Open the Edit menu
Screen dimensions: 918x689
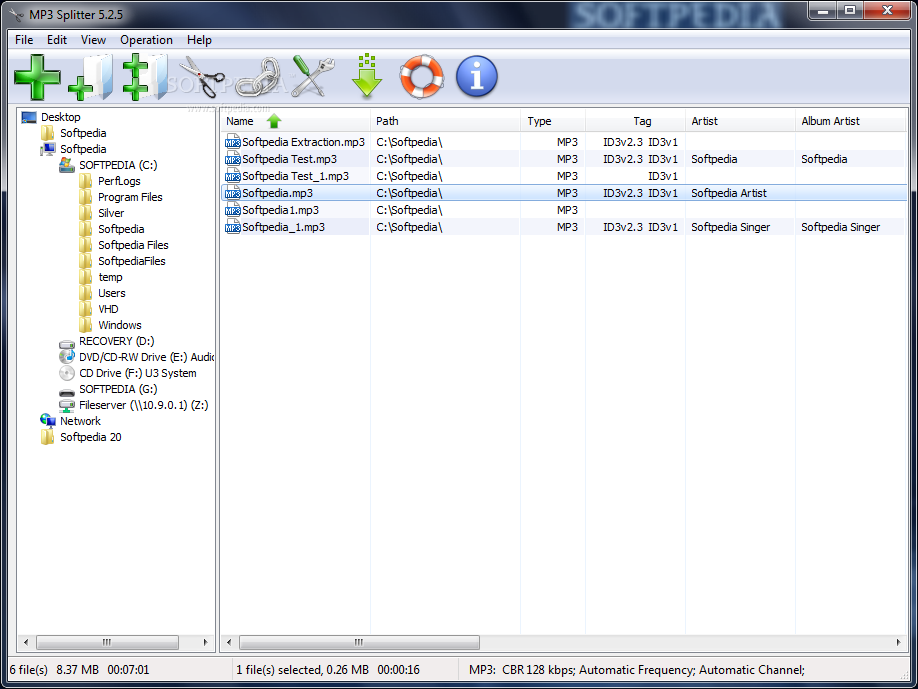click(57, 40)
